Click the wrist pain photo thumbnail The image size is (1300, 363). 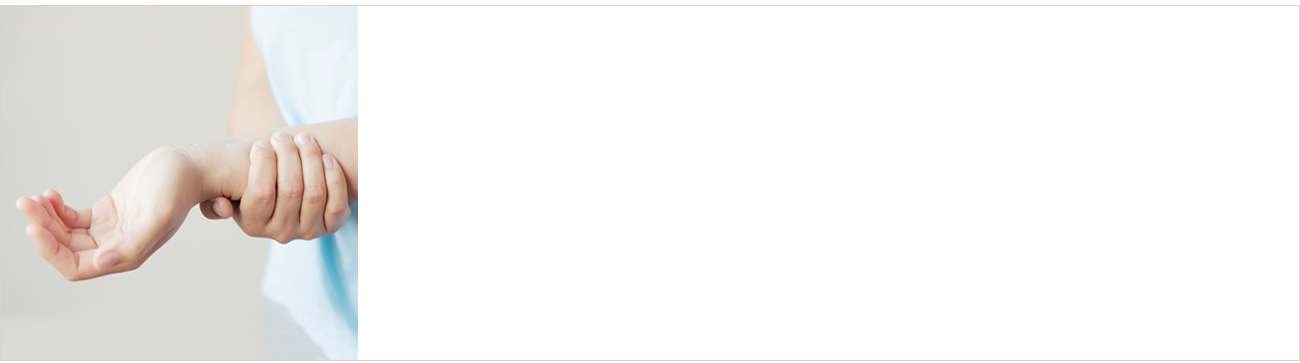coord(179,183)
